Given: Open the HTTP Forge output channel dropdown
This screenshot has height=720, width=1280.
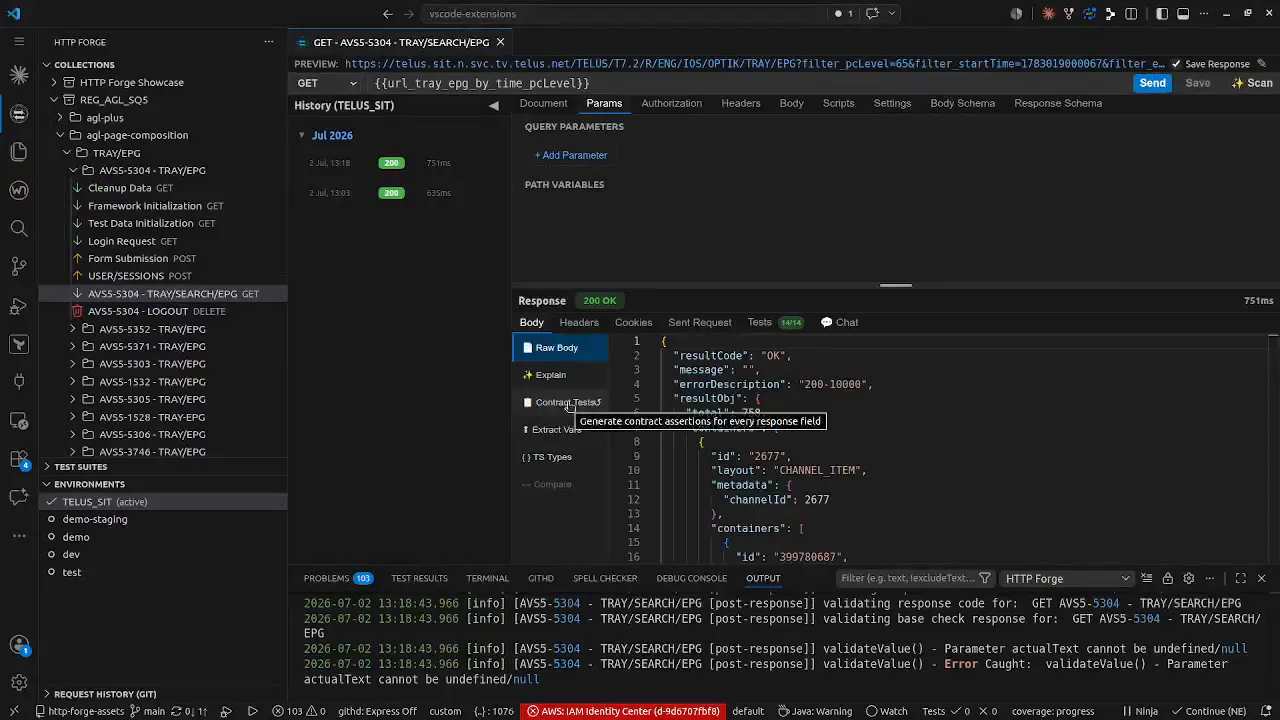Looking at the screenshot, I should 1067,578.
